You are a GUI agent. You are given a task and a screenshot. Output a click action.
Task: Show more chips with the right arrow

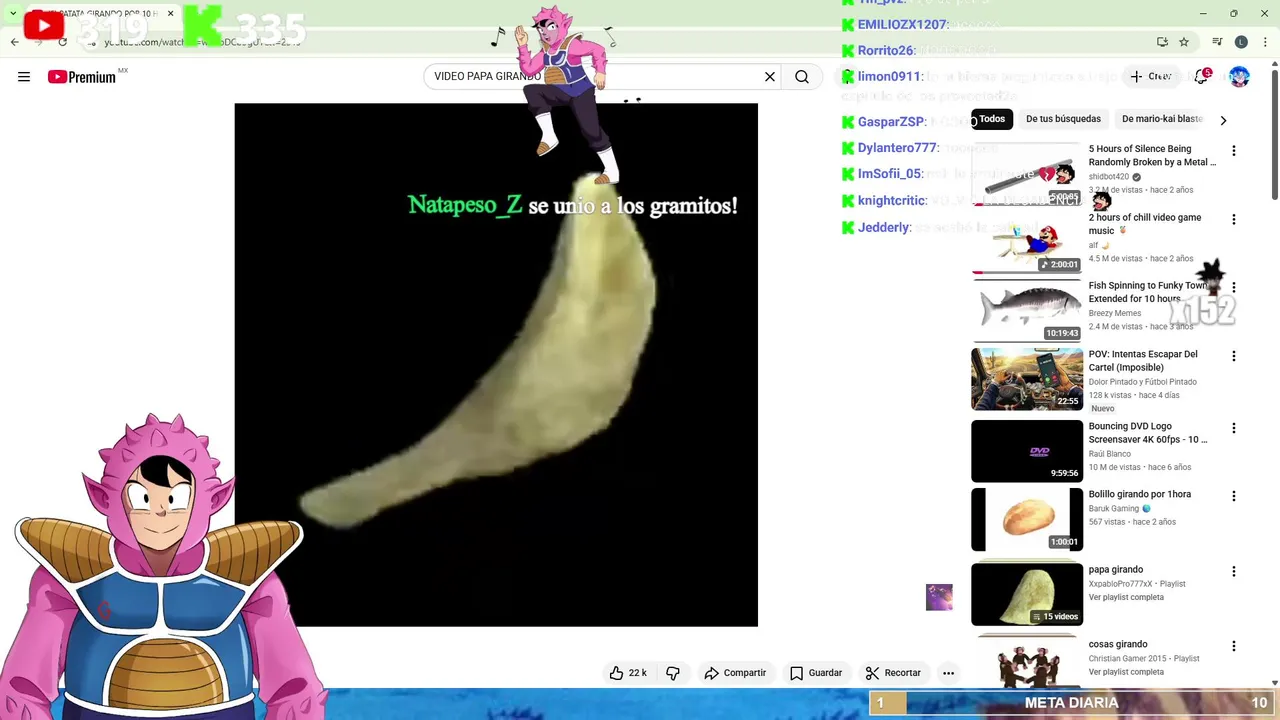pyautogui.click(x=1222, y=120)
